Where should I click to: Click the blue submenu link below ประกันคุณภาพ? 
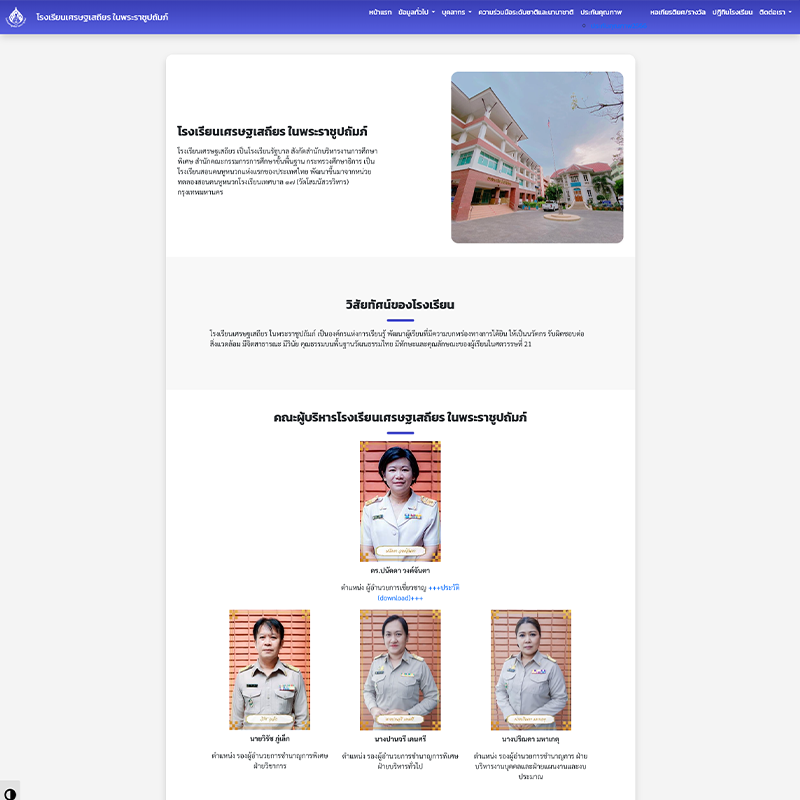pos(618,26)
